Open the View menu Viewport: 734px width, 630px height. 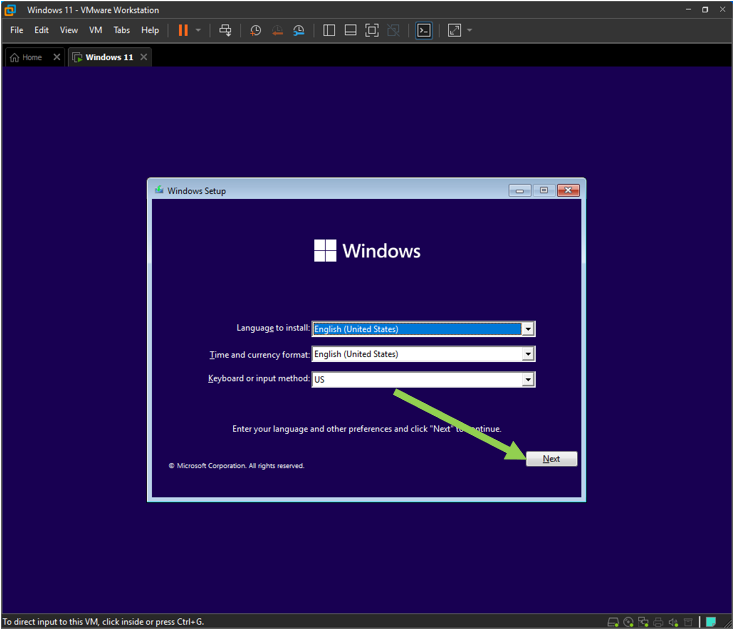69,30
